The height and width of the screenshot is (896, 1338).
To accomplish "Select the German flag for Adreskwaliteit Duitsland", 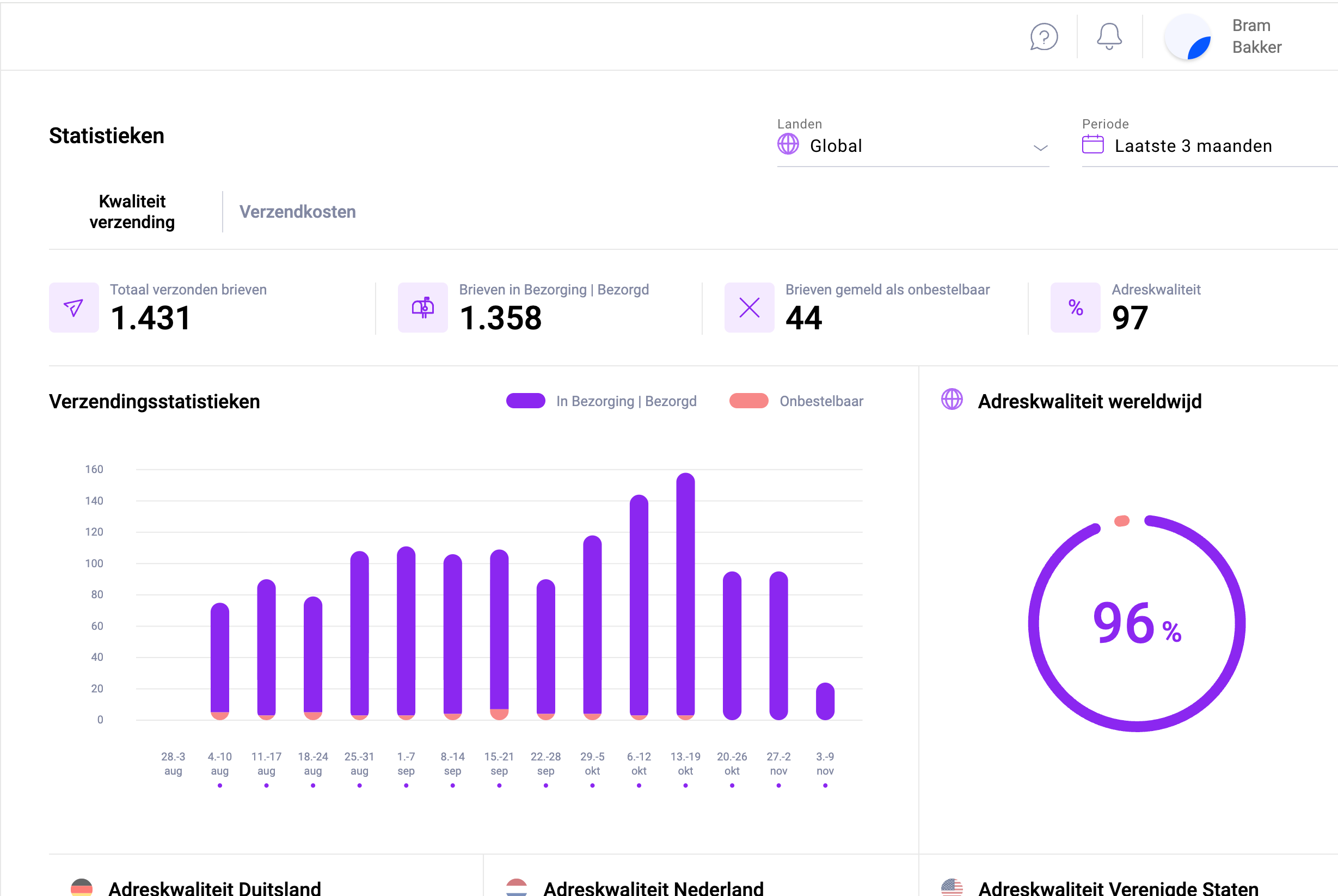I will [82, 886].
